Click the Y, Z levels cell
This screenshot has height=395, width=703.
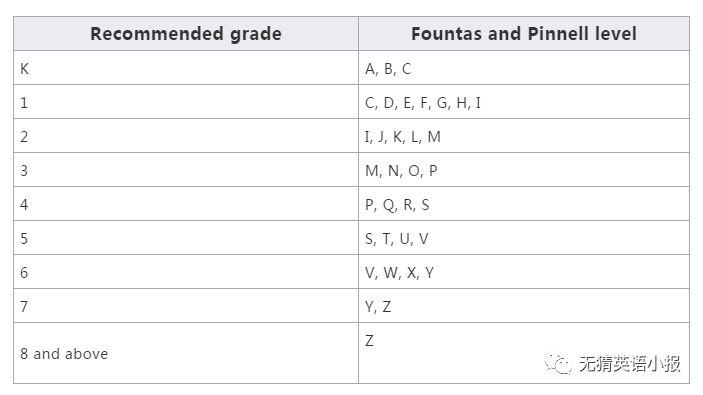point(524,306)
